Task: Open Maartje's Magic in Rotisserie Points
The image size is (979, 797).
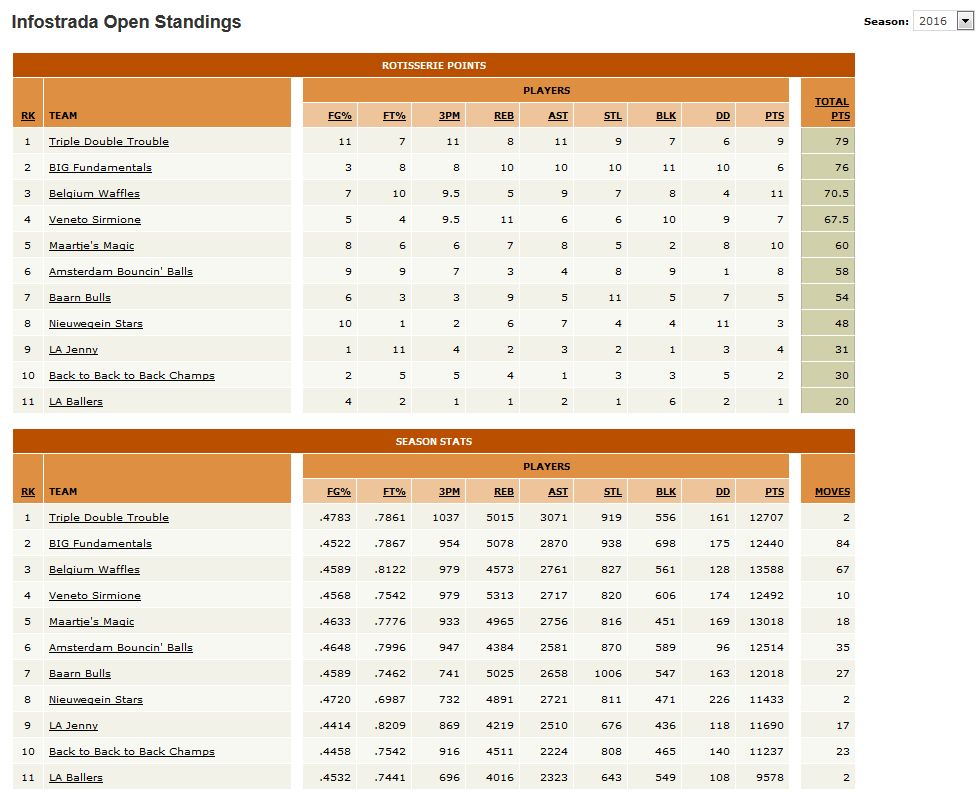Action: pyautogui.click(x=92, y=245)
